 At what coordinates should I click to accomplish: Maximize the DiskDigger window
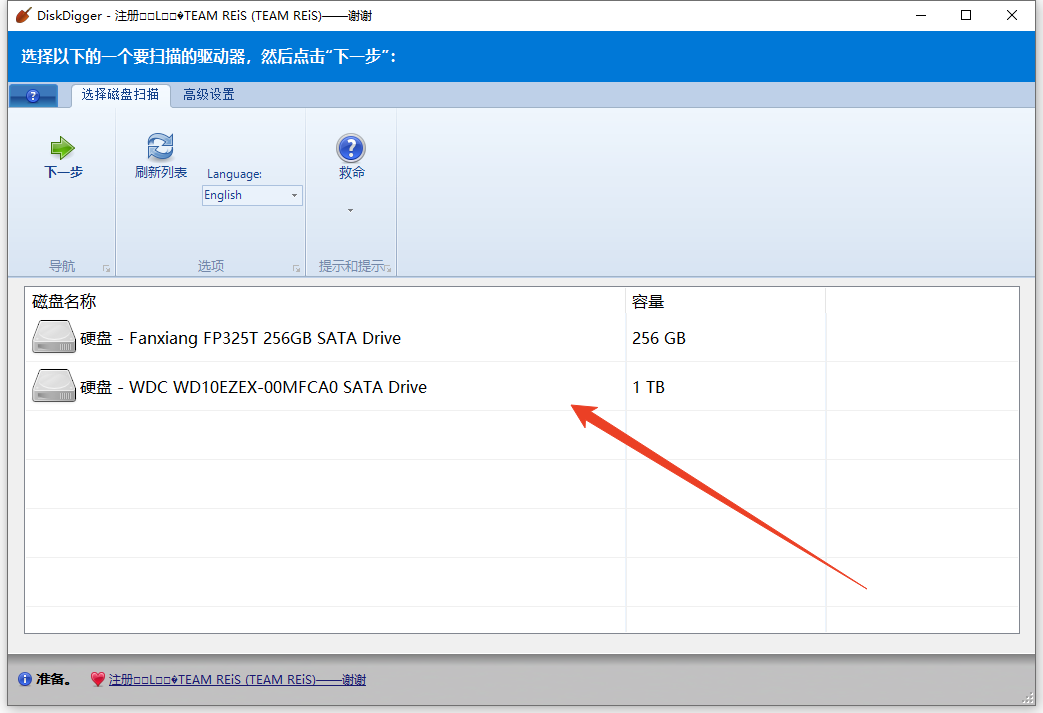(x=965, y=16)
